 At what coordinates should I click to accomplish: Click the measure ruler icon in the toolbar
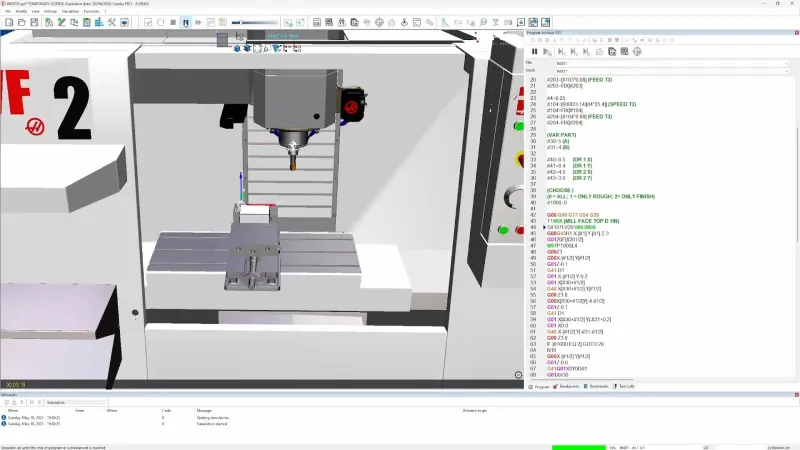click(x=445, y=22)
